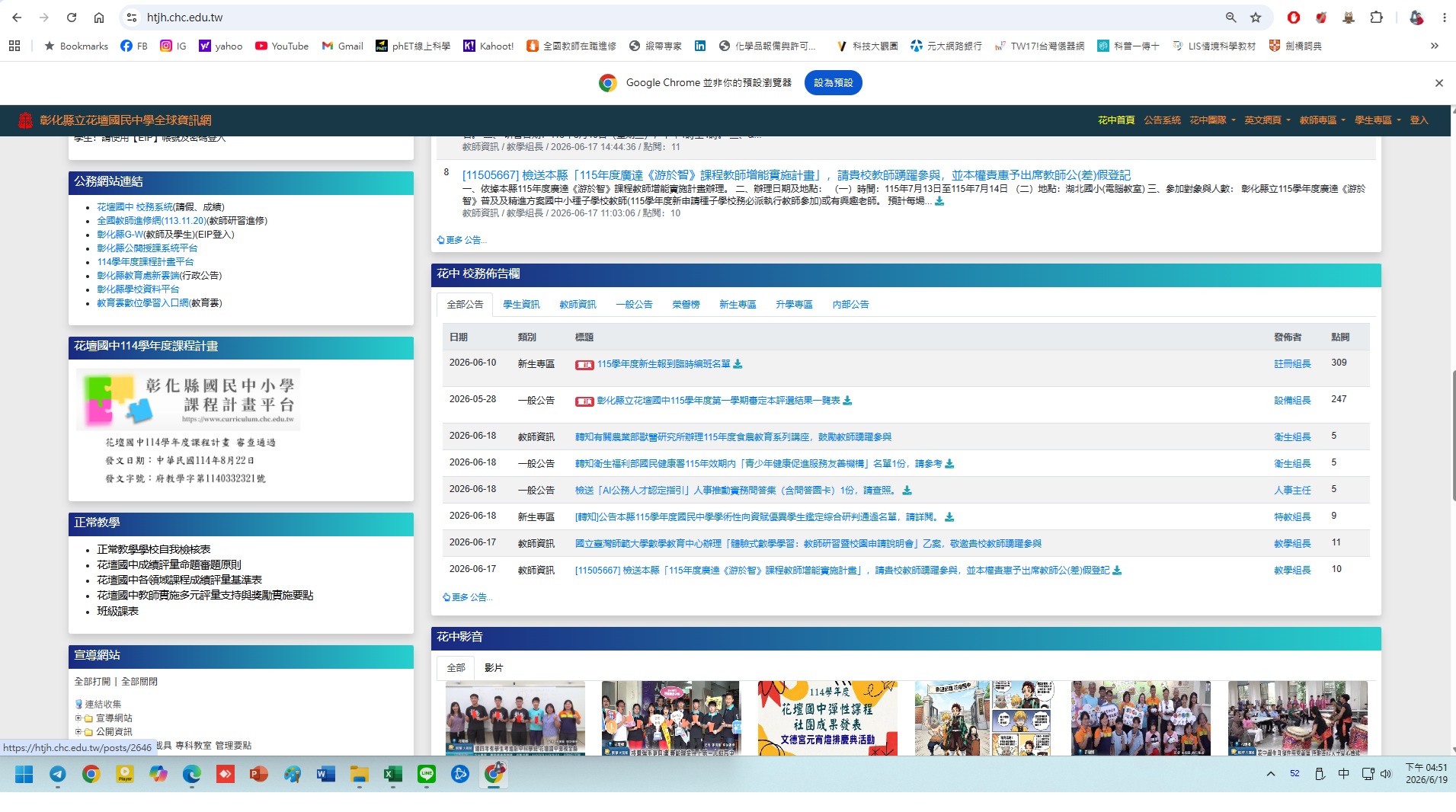Open the zoom magnifier icon in address bar
Viewport: 1456px width, 812px height.
[1231, 18]
